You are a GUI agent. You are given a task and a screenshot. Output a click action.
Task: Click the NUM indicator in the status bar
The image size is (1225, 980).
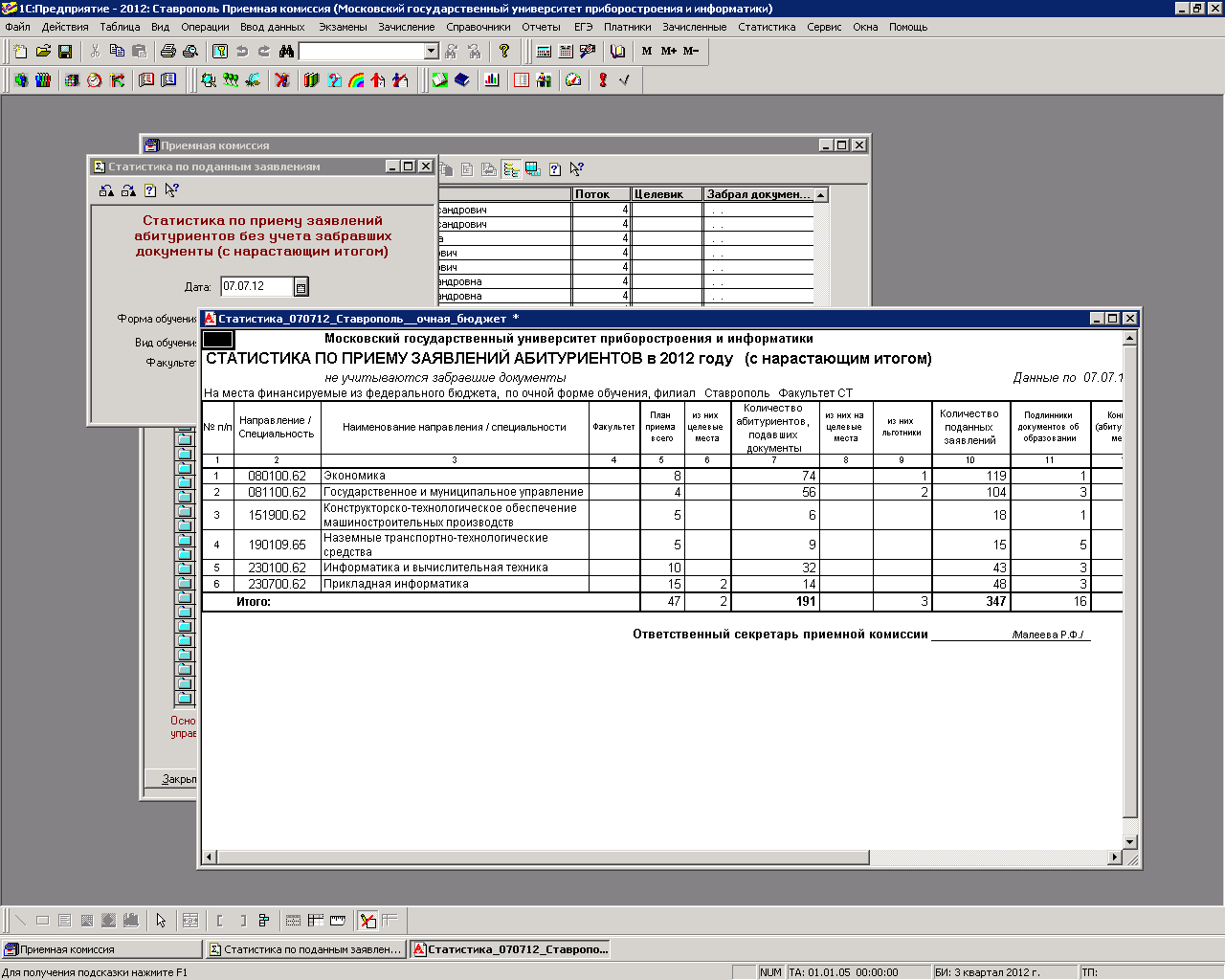(770, 972)
